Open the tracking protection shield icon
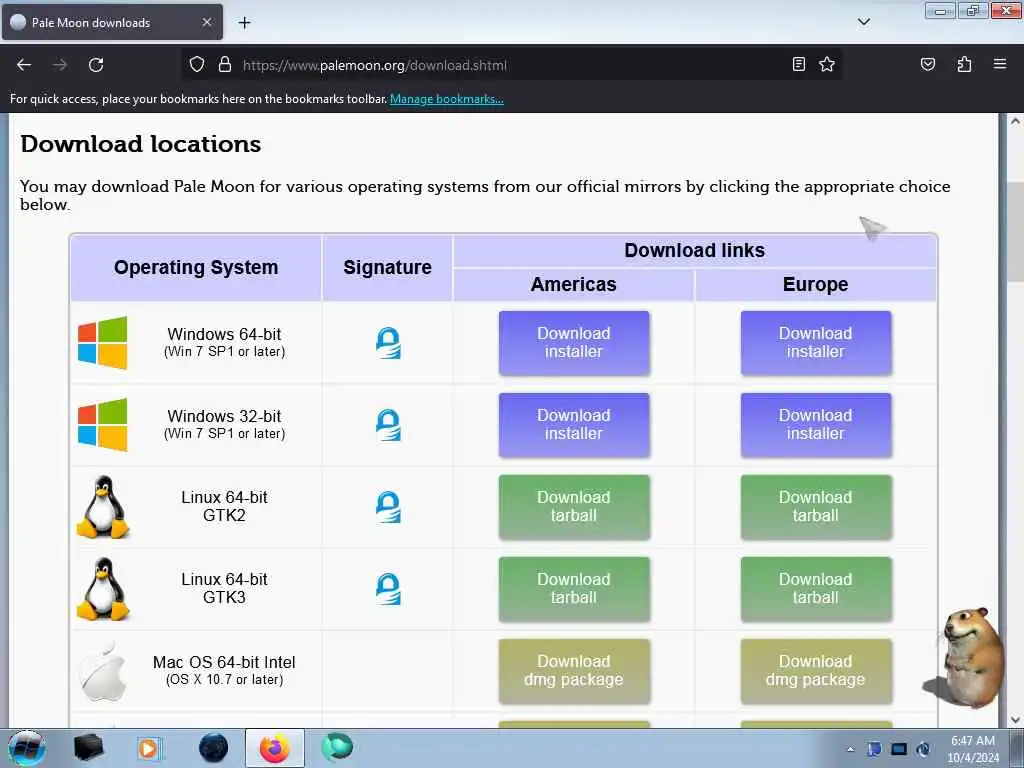Viewport: 1024px width, 768px height. point(197,65)
